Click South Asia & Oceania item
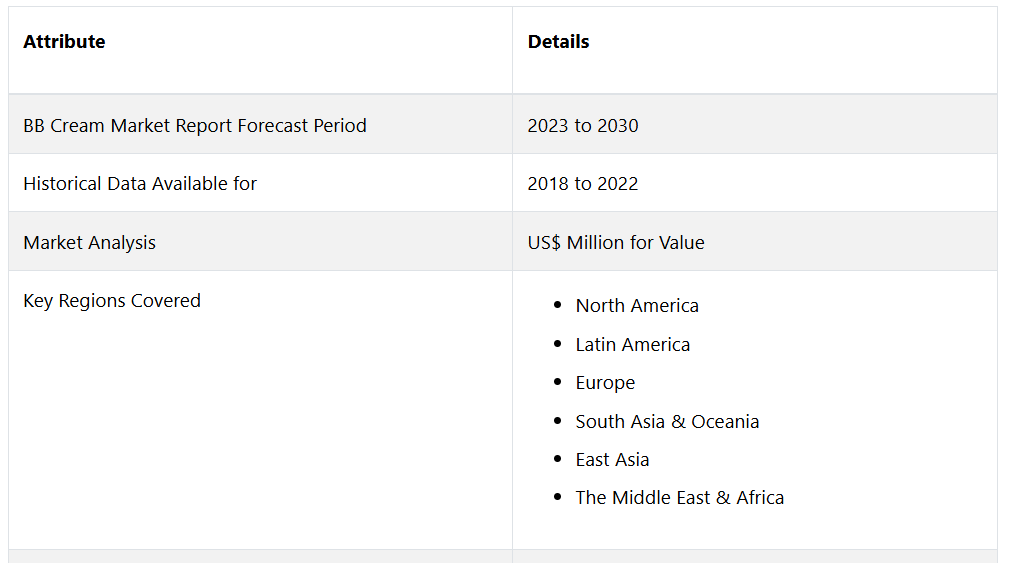 [667, 422]
